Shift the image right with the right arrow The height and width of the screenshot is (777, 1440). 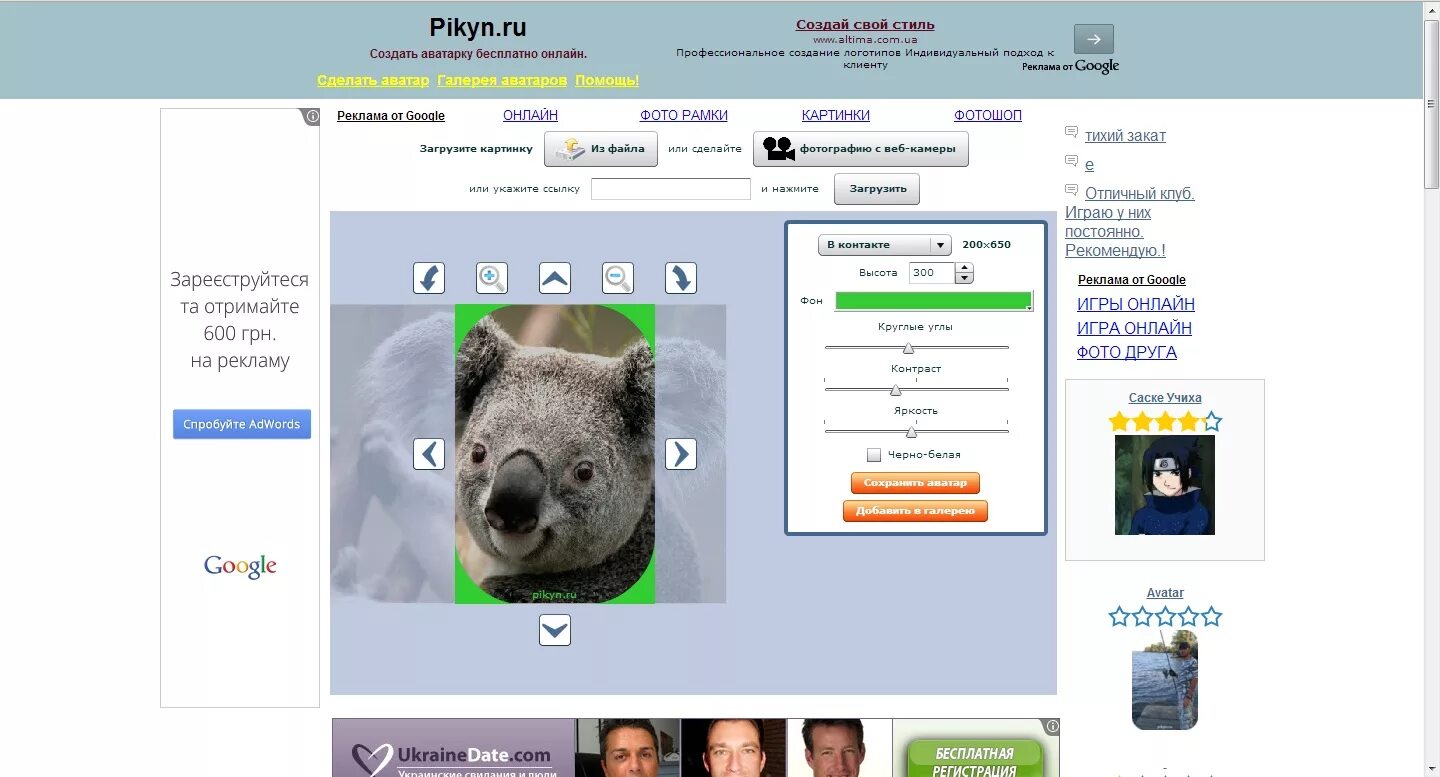pos(681,454)
